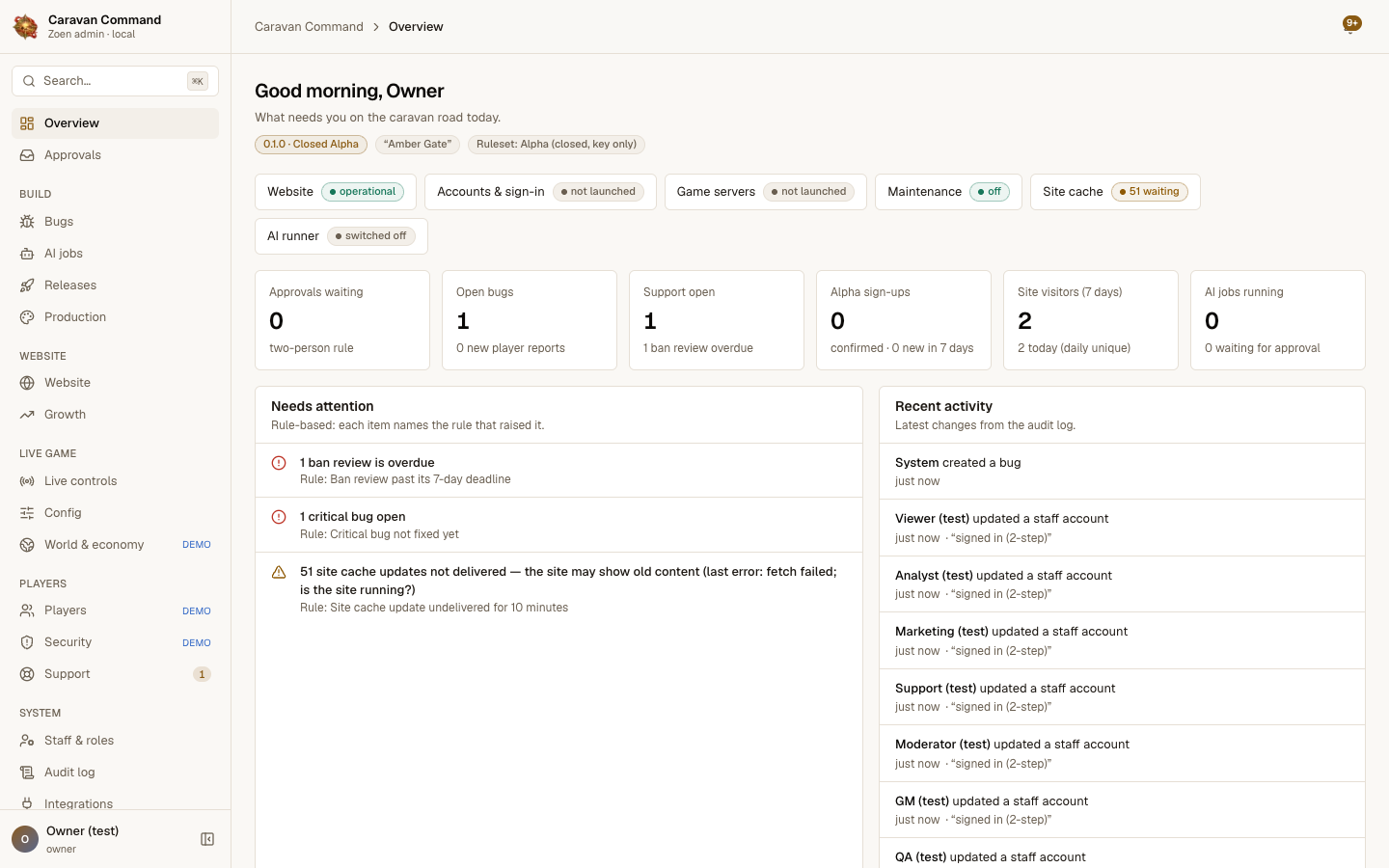The width and height of the screenshot is (1389, 868).
Task: Open '1 ban review is overdue' item
Action: pos(558,471)
